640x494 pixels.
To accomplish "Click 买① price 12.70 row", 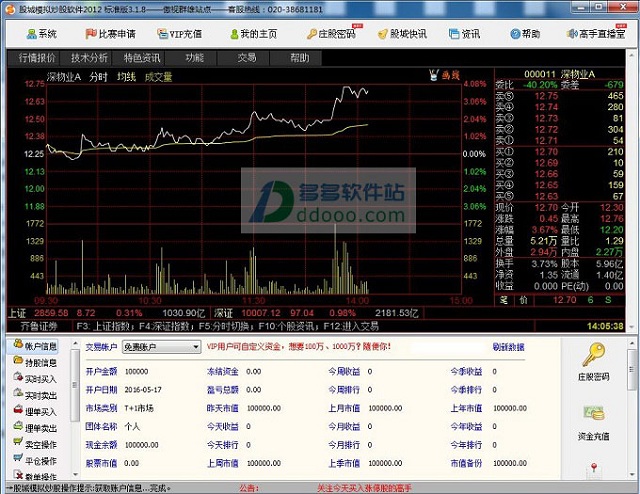I will tap(559, 152).
